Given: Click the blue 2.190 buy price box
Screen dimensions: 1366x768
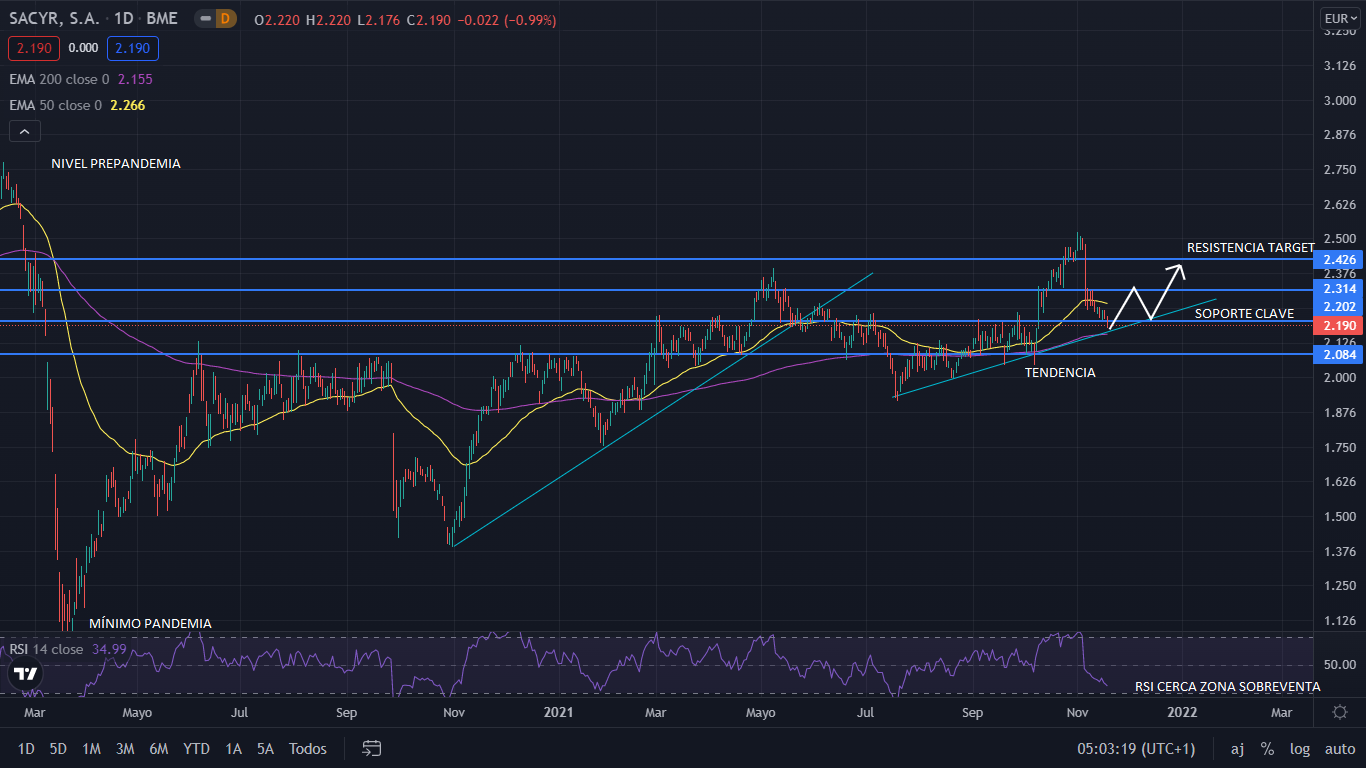Looking at the screenshot, I should coord(134,48).
